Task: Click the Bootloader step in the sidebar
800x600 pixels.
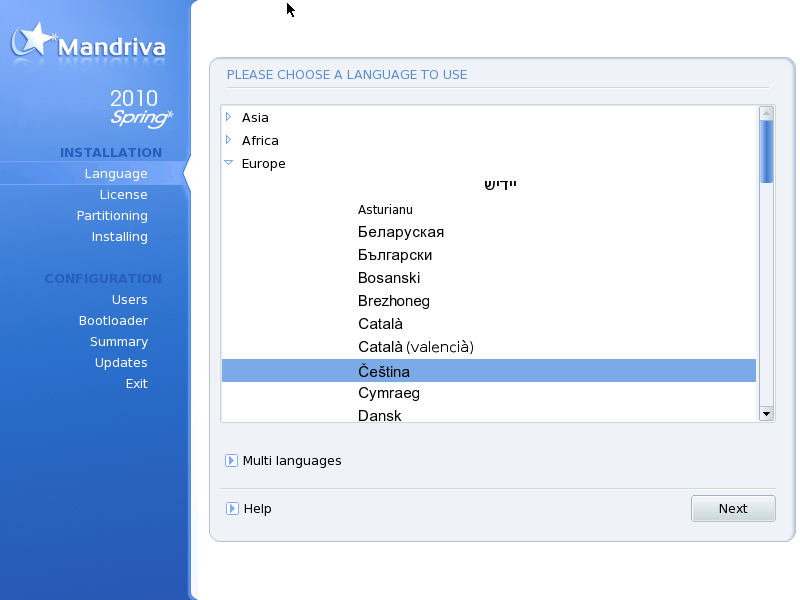Action: pos(113,320)
